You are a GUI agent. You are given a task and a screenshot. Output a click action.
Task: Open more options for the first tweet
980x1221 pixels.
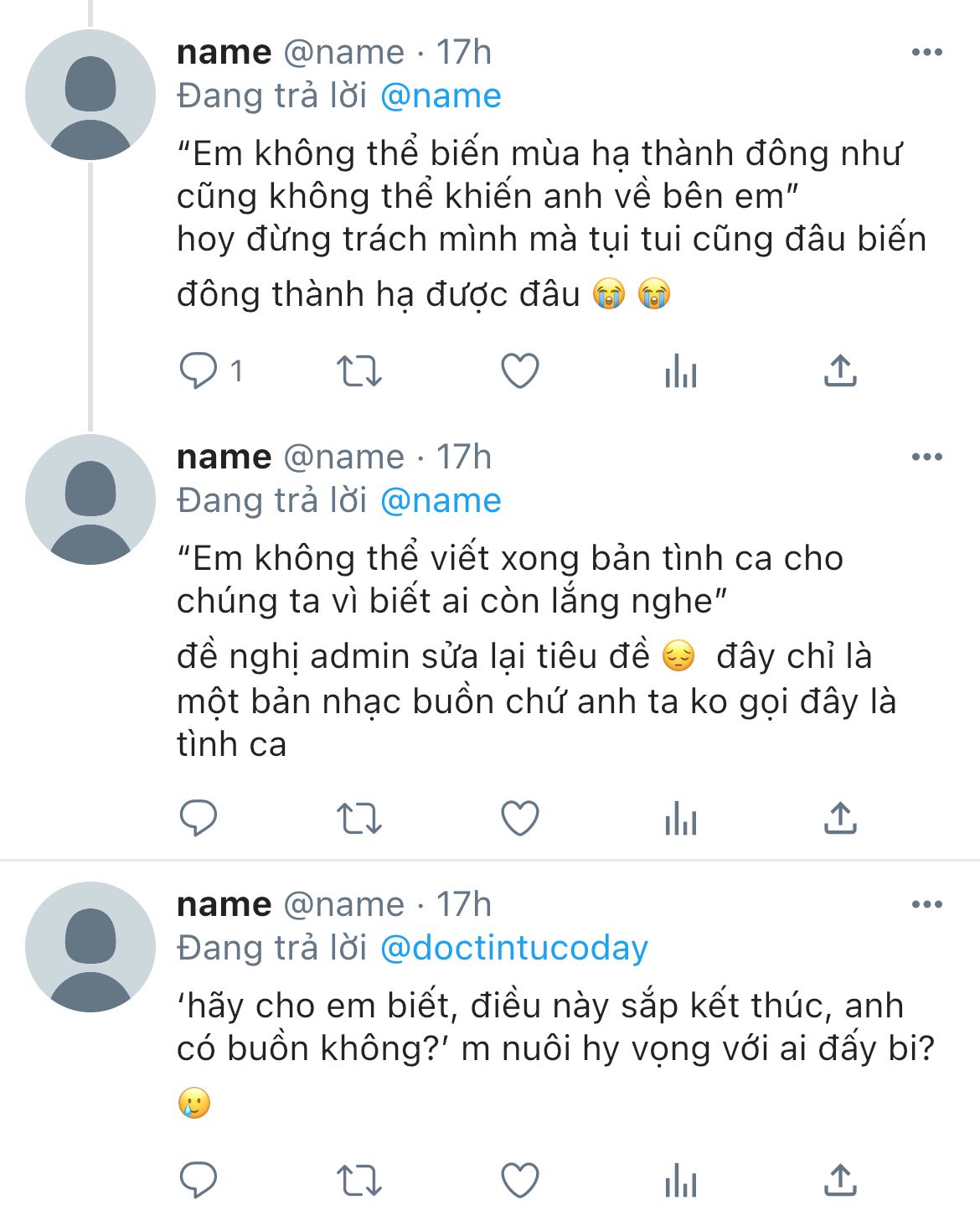pos(926,52)
